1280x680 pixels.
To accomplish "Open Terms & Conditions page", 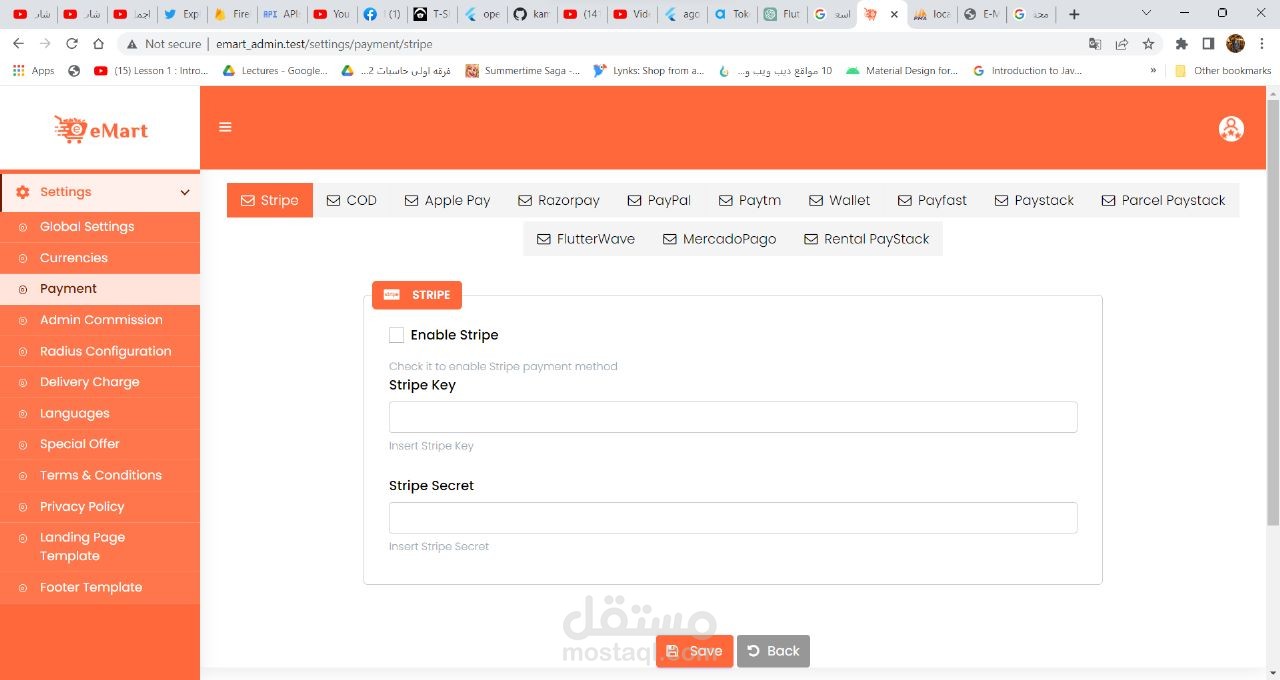I will coord(100,475).
